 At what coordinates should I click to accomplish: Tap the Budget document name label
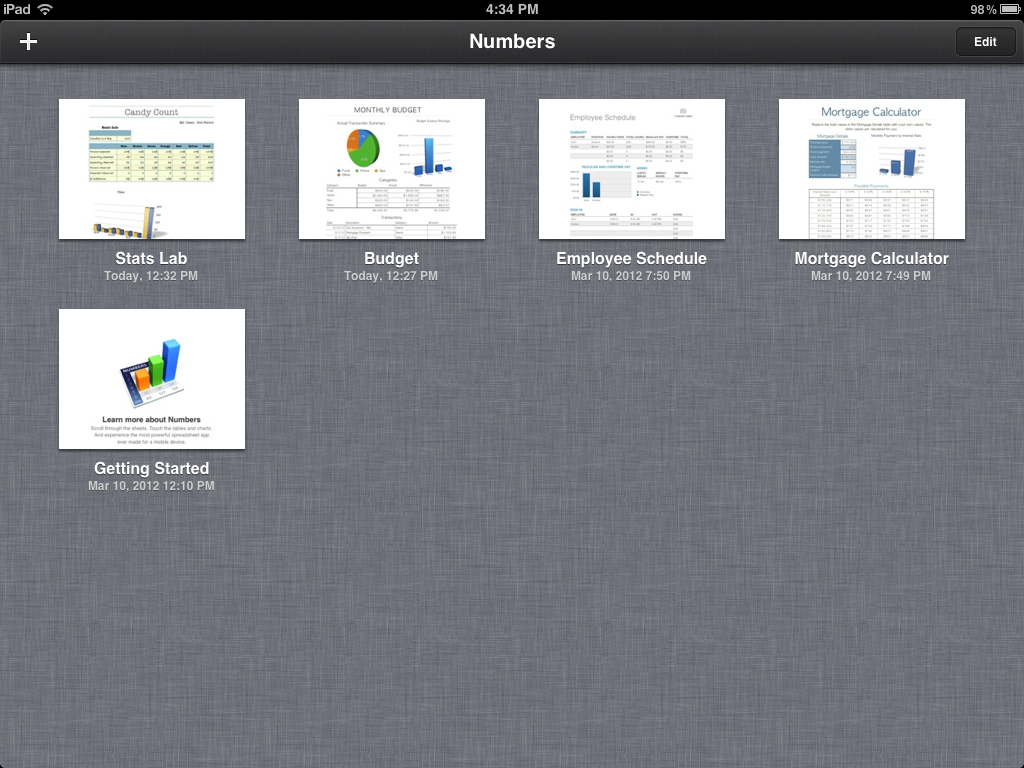click(391, 258)
